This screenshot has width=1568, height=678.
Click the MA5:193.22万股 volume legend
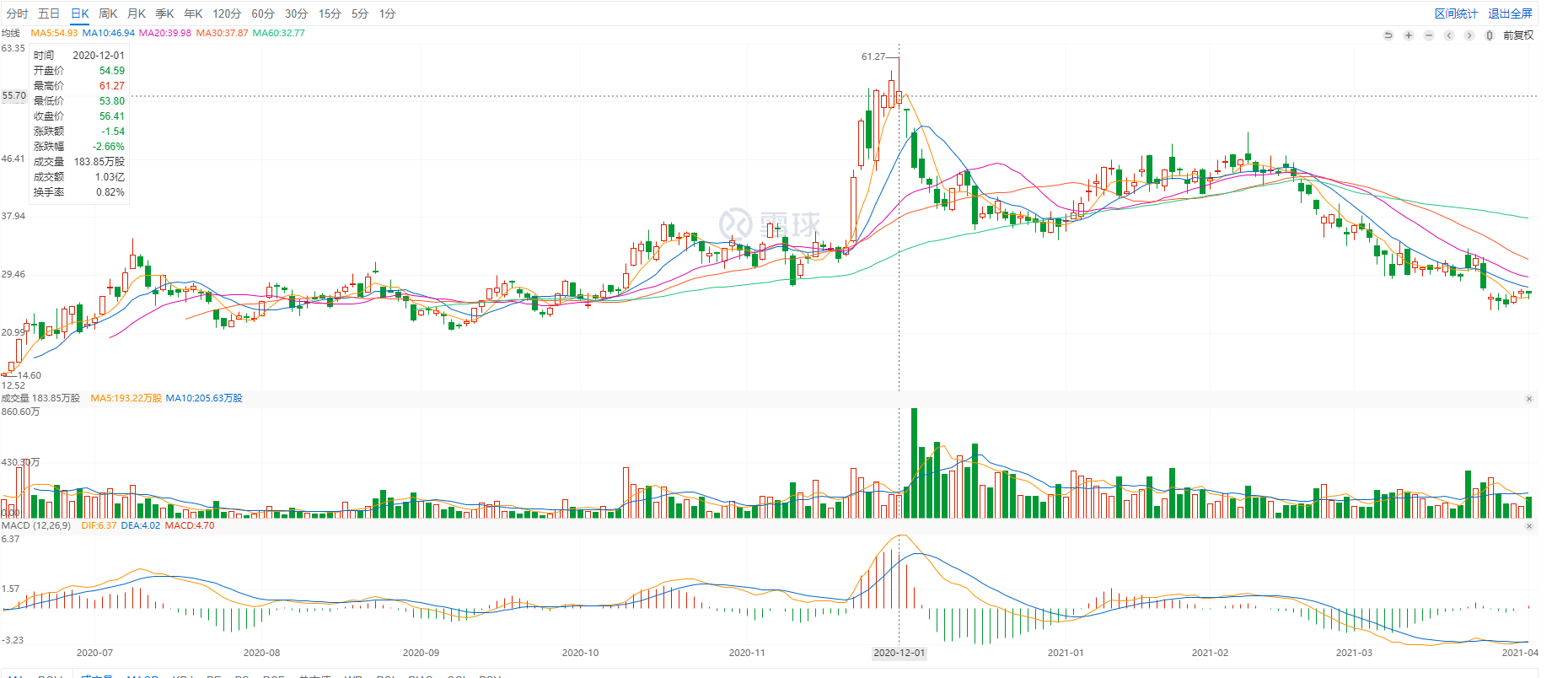point(126,398)
